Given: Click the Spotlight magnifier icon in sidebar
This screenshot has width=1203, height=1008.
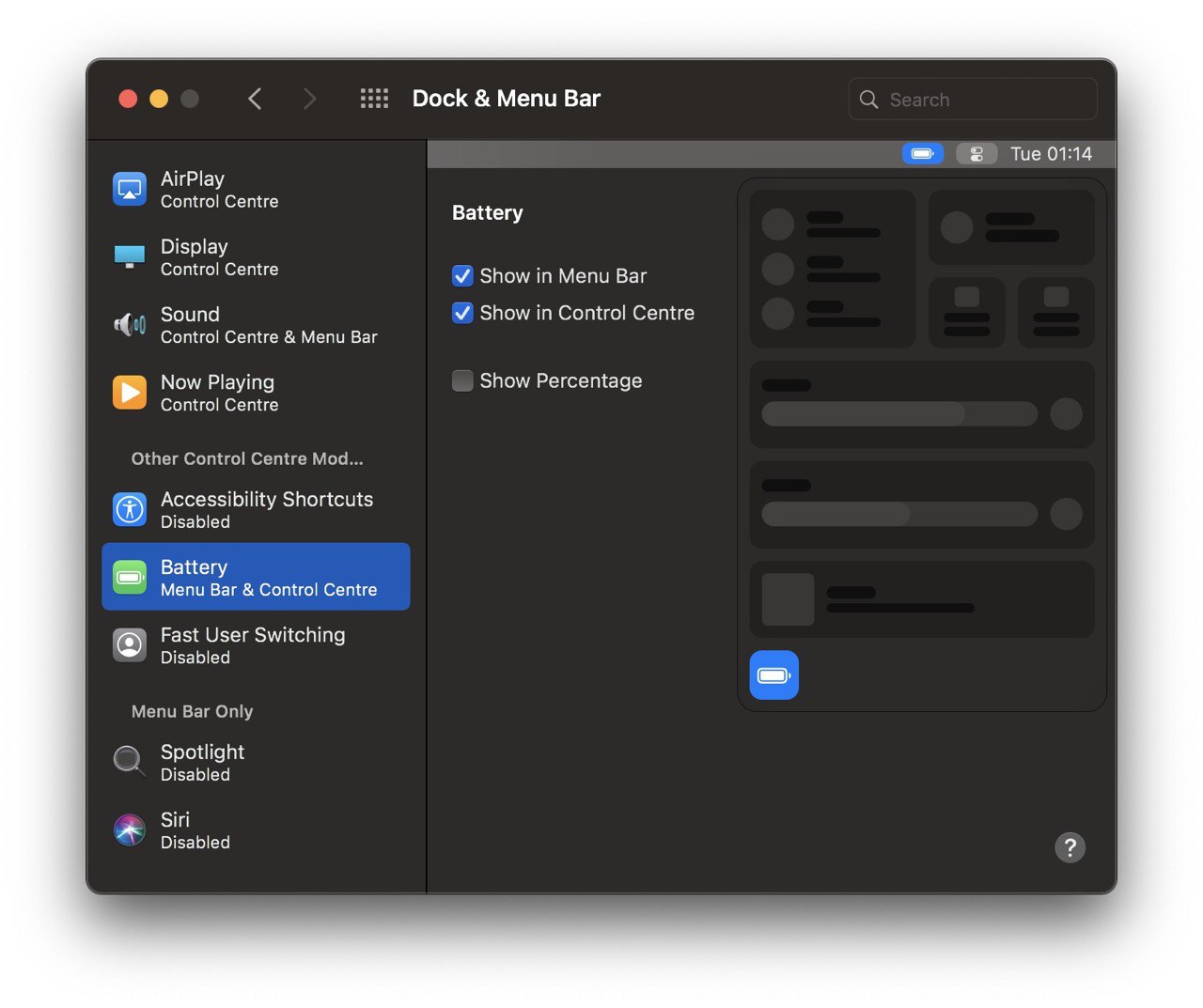Looking at the screenshot, I should (130, 762).
